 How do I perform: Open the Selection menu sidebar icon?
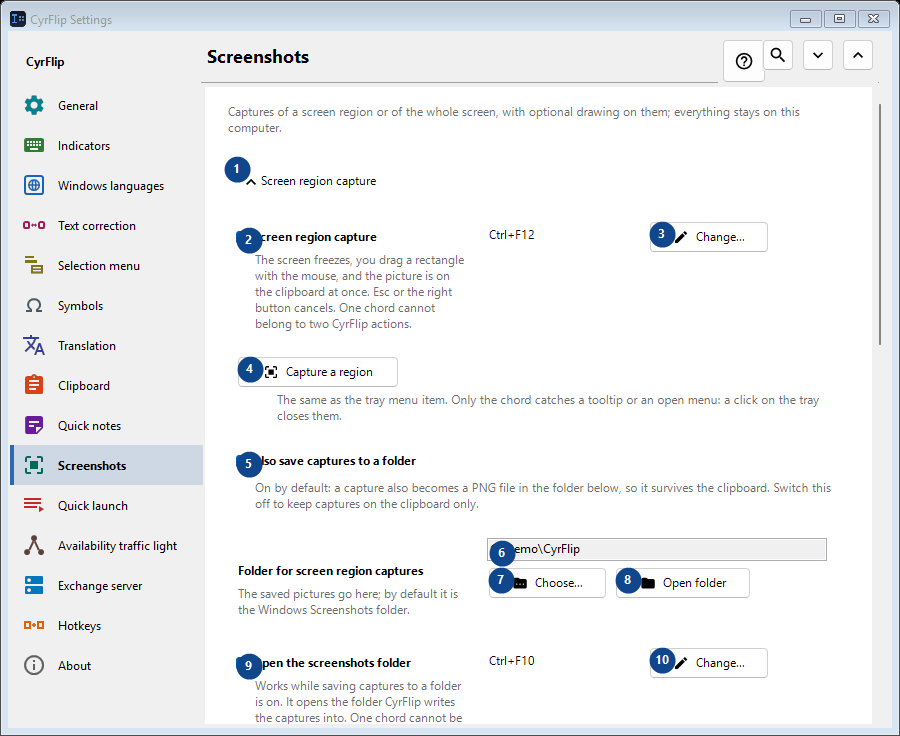pos(34,265)
